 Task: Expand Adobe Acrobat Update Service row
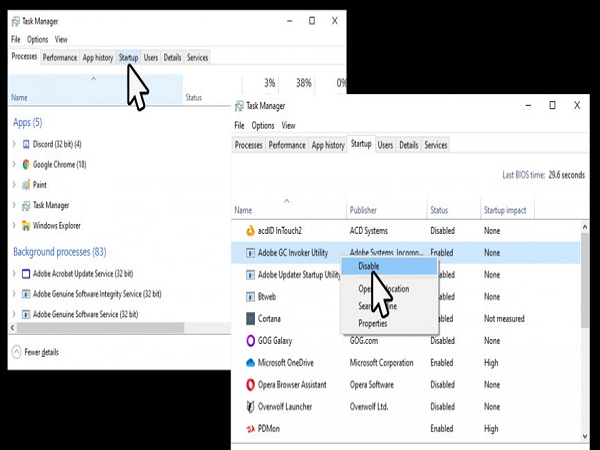14,274
